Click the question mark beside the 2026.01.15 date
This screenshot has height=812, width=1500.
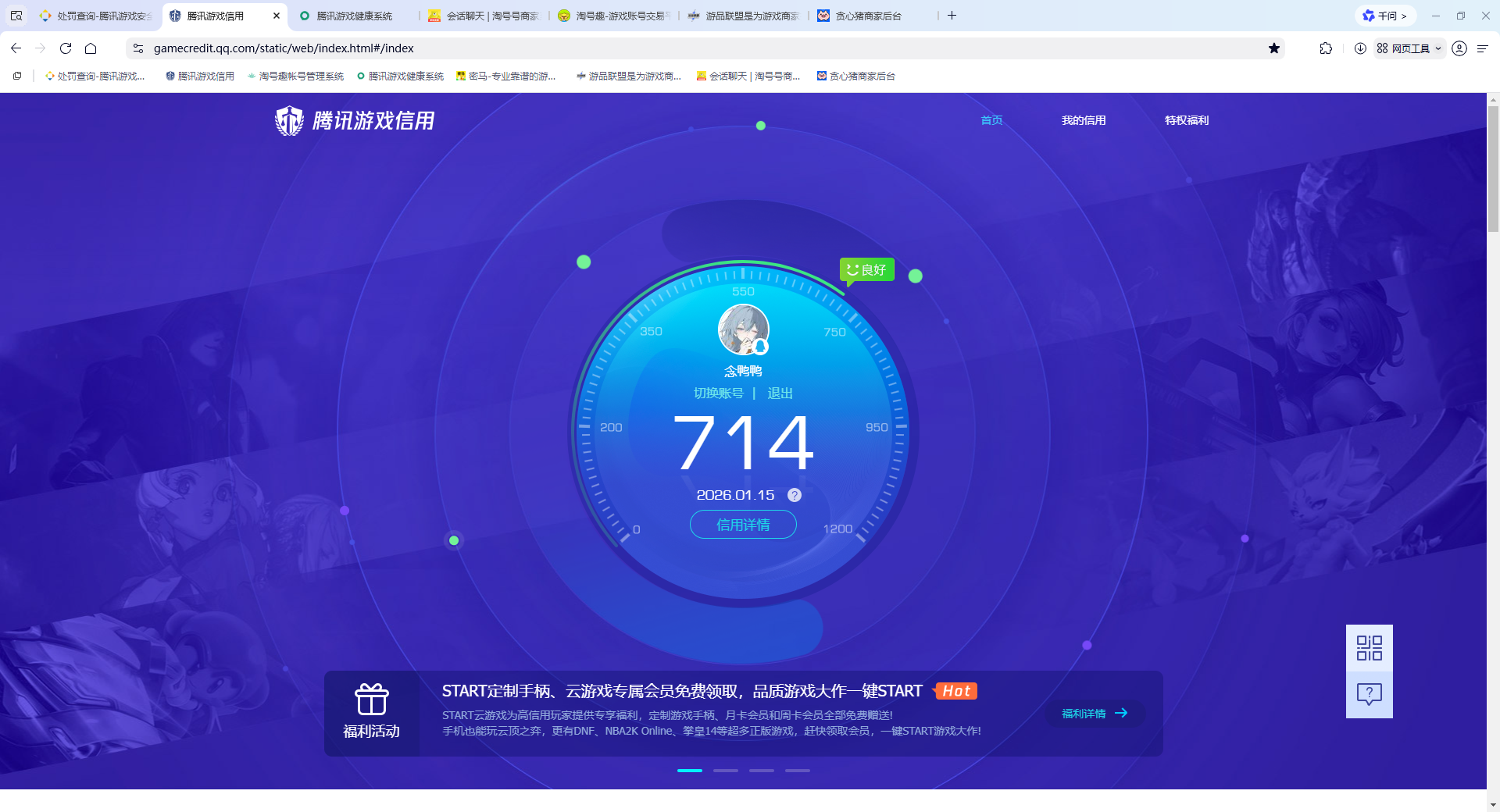pos(795,494)
